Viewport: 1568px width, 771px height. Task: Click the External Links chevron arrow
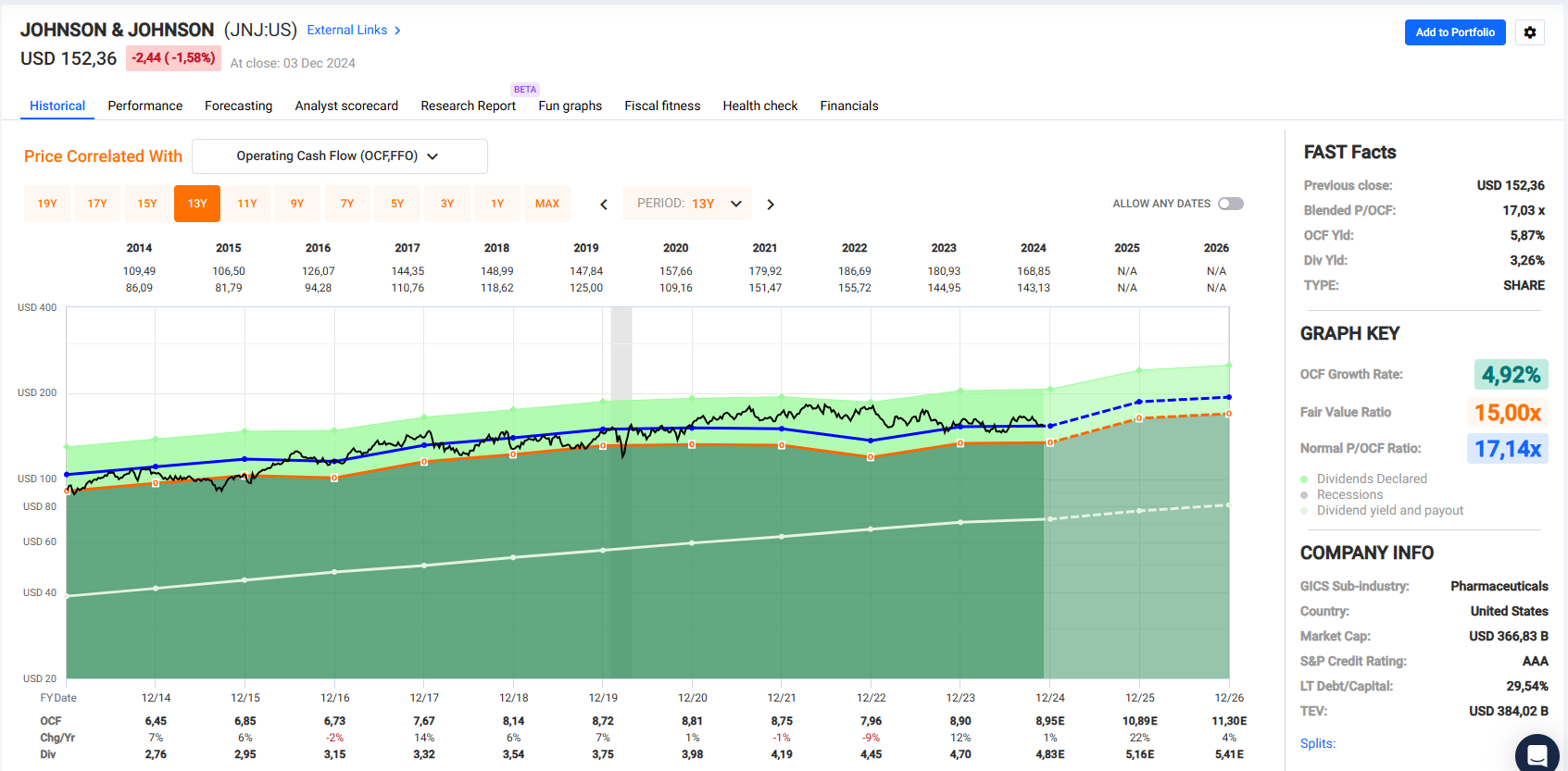(397, 31)
